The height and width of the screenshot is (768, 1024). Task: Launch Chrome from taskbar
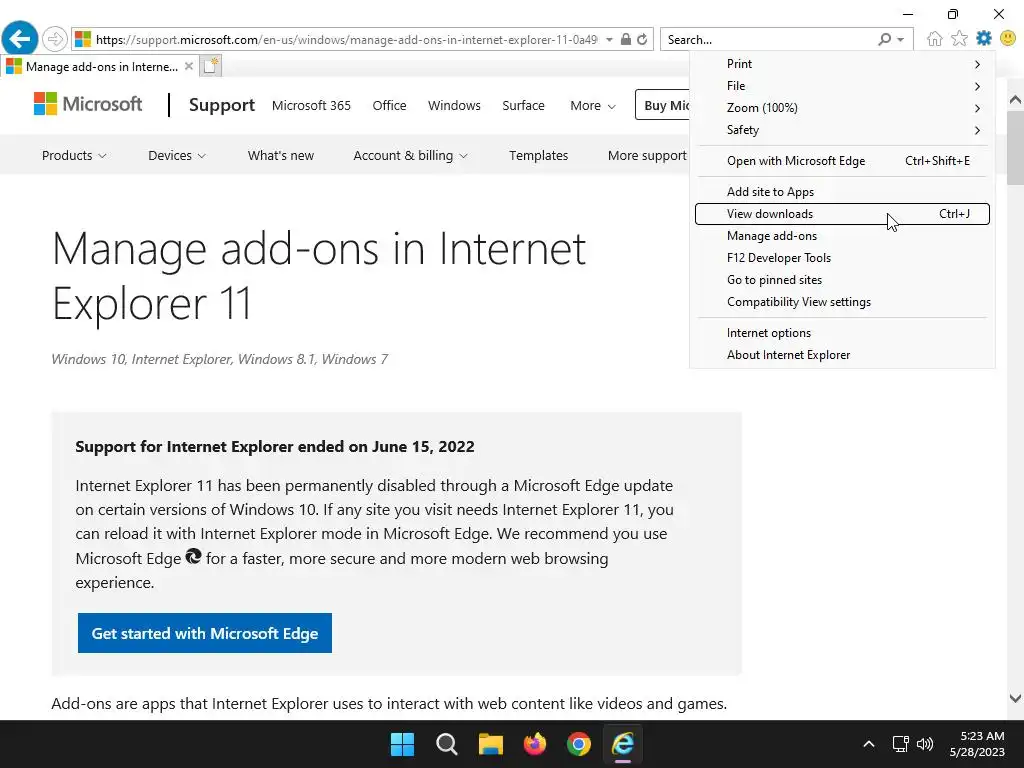(x=579, y=744)
